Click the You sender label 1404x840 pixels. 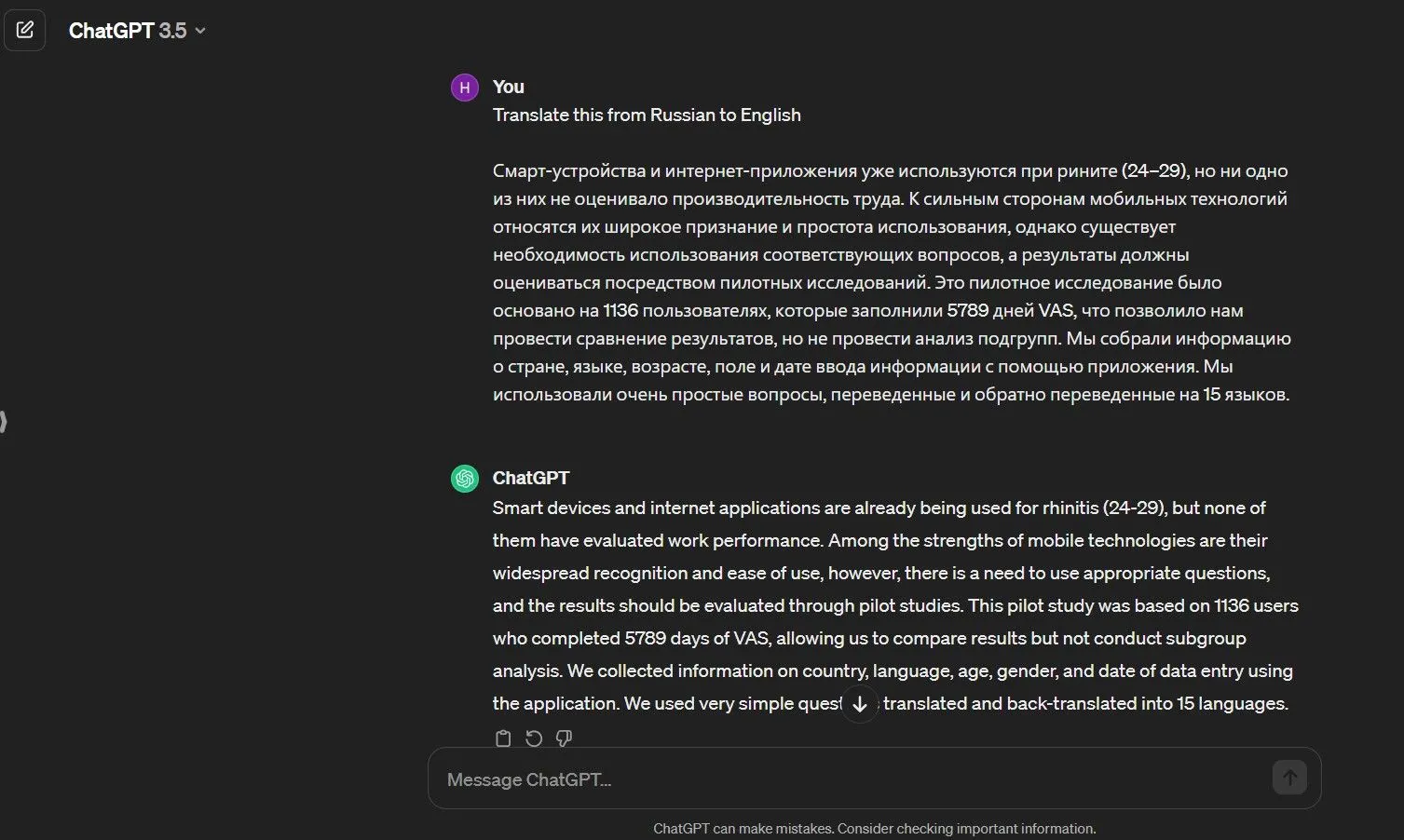508,87
